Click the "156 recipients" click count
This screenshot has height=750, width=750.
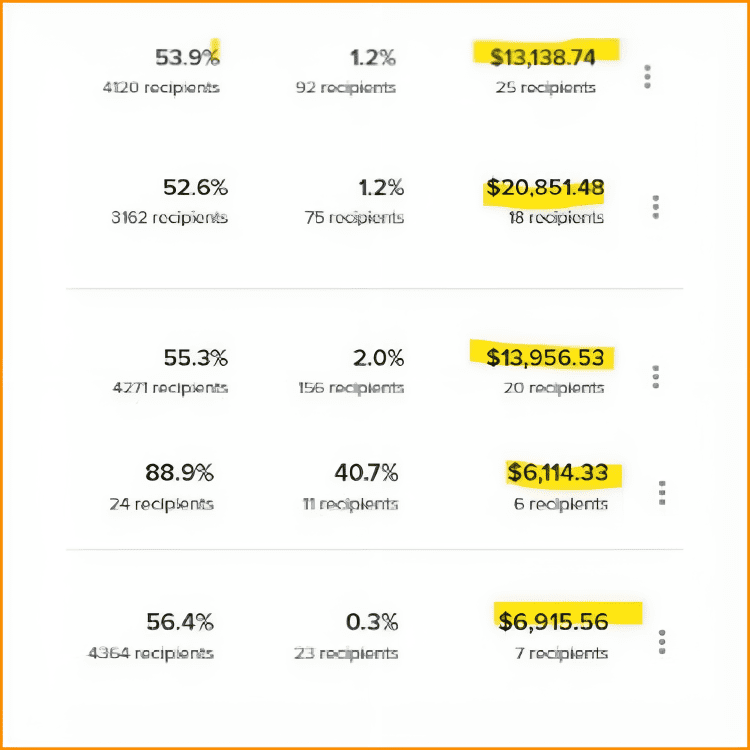[x=351, y=387]
